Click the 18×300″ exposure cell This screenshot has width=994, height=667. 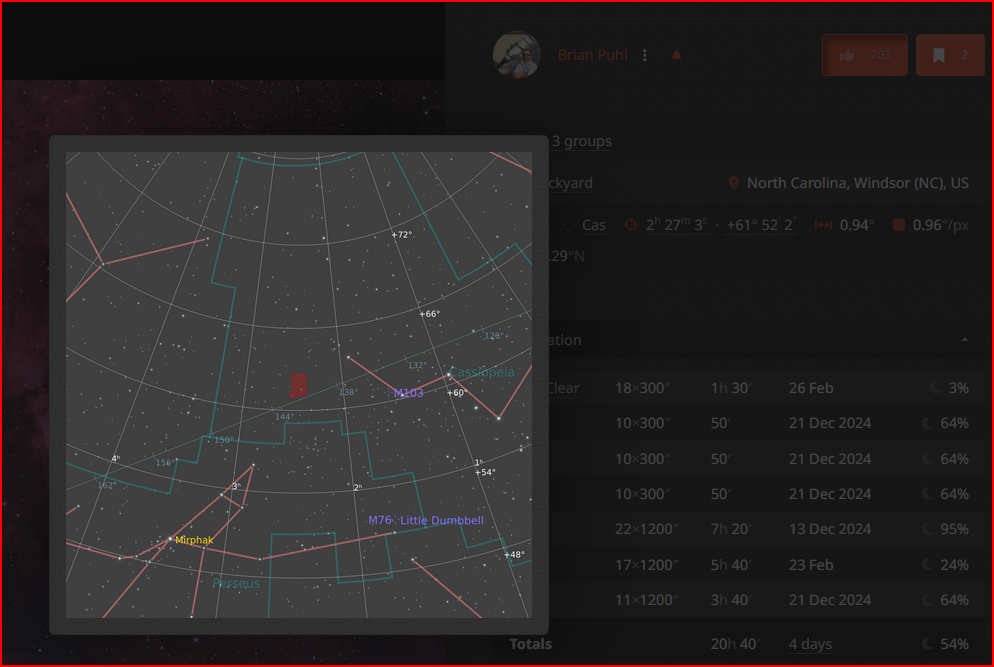click(x=643, y=388)
